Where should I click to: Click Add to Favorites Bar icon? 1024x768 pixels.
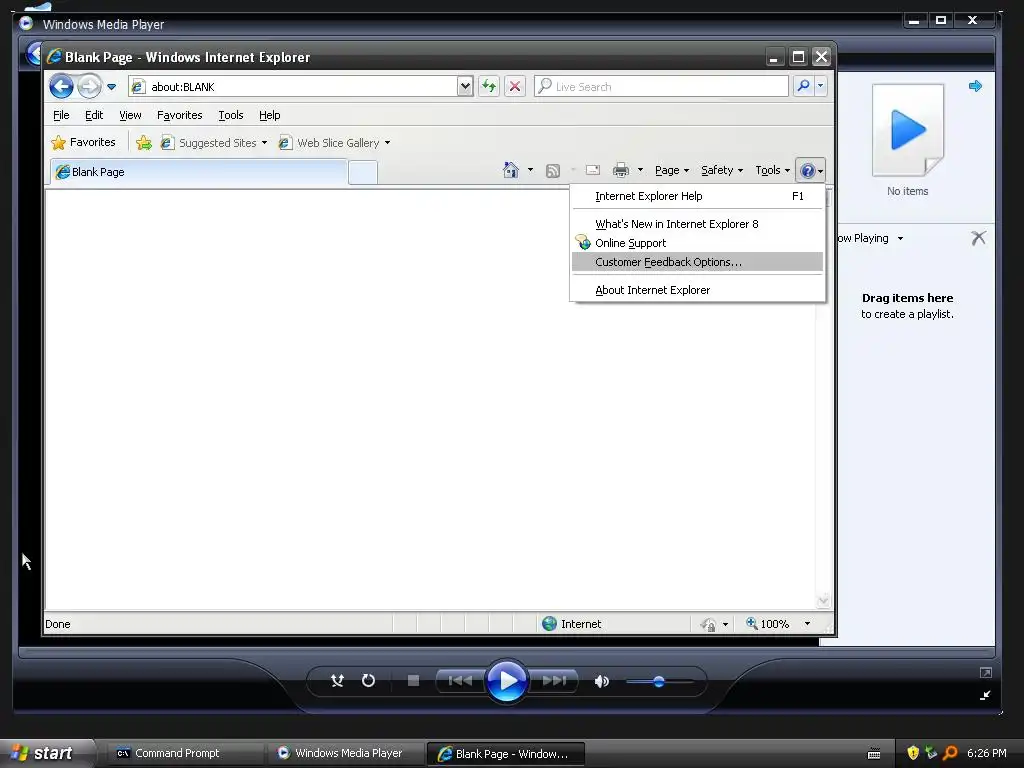[144, 142]
